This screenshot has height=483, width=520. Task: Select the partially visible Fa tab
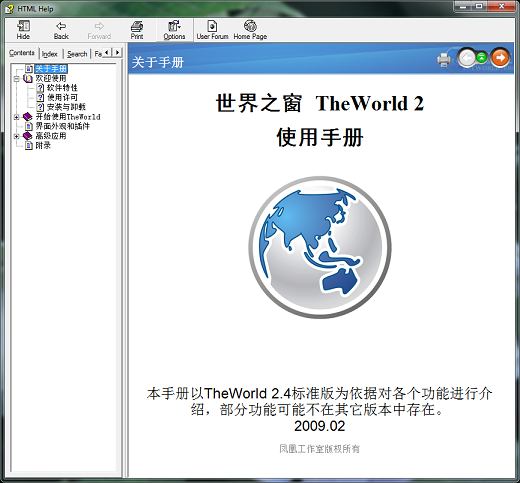(98, 54)
